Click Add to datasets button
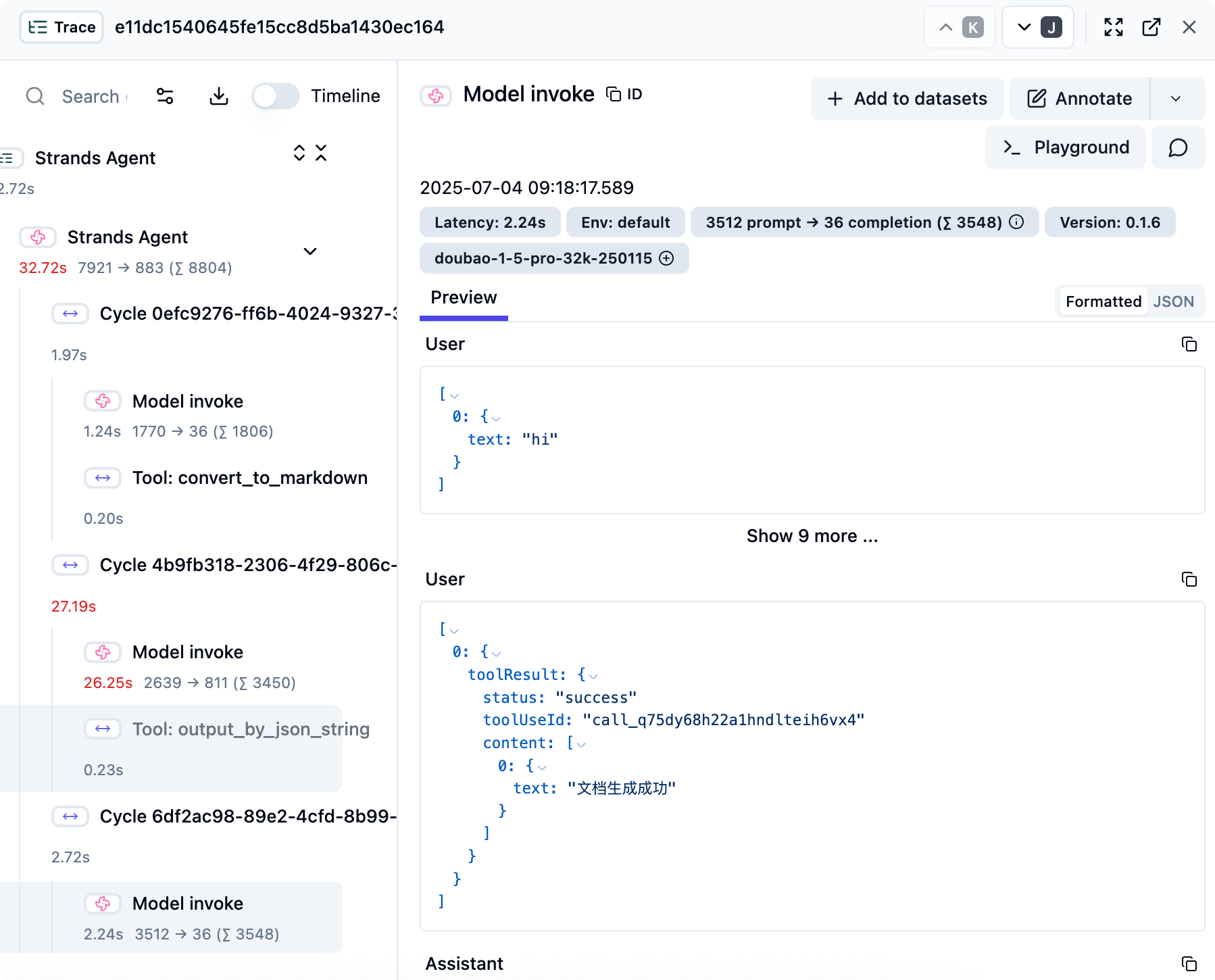 coord(907,99)
